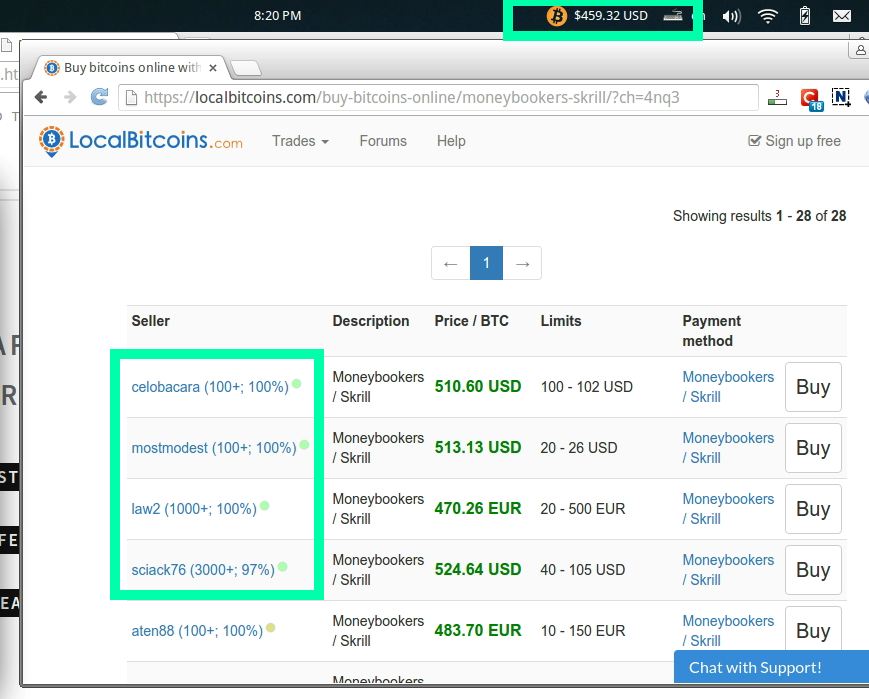869x699 pixels.
Task: Open seller law2's profile
Action: click(x=194, y=509)
